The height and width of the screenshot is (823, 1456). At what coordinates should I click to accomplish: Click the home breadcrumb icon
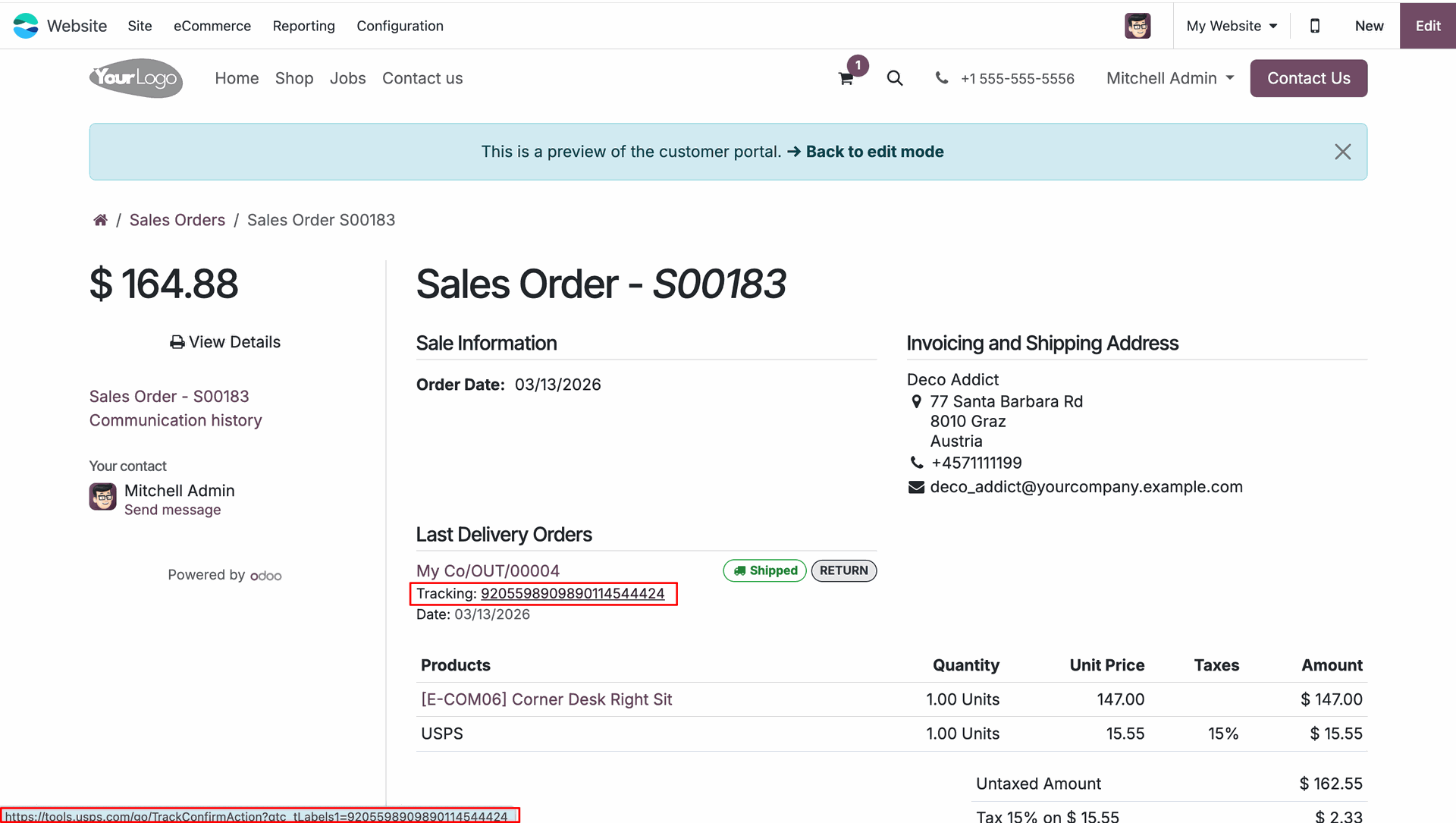(100, 220)
